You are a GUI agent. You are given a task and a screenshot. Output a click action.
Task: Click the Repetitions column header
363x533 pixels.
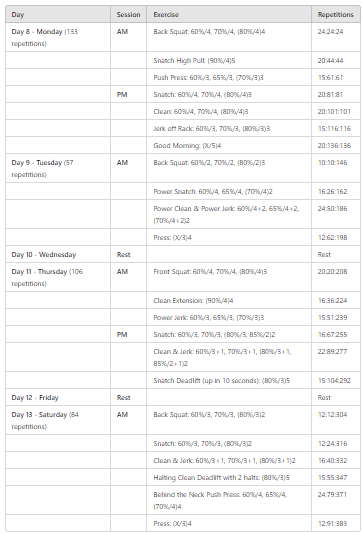[336, 14]
